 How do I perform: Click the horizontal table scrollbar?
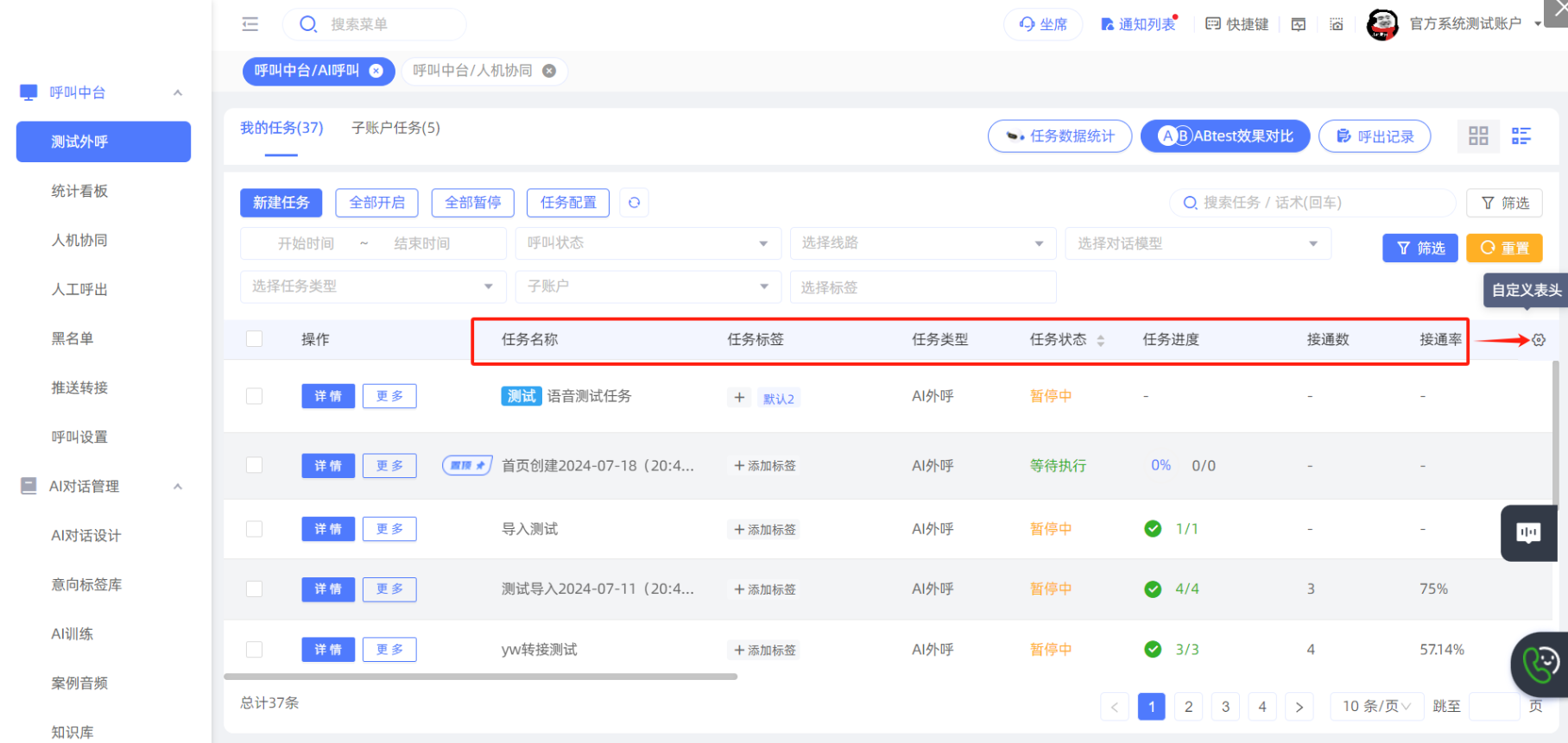point(480,677)
